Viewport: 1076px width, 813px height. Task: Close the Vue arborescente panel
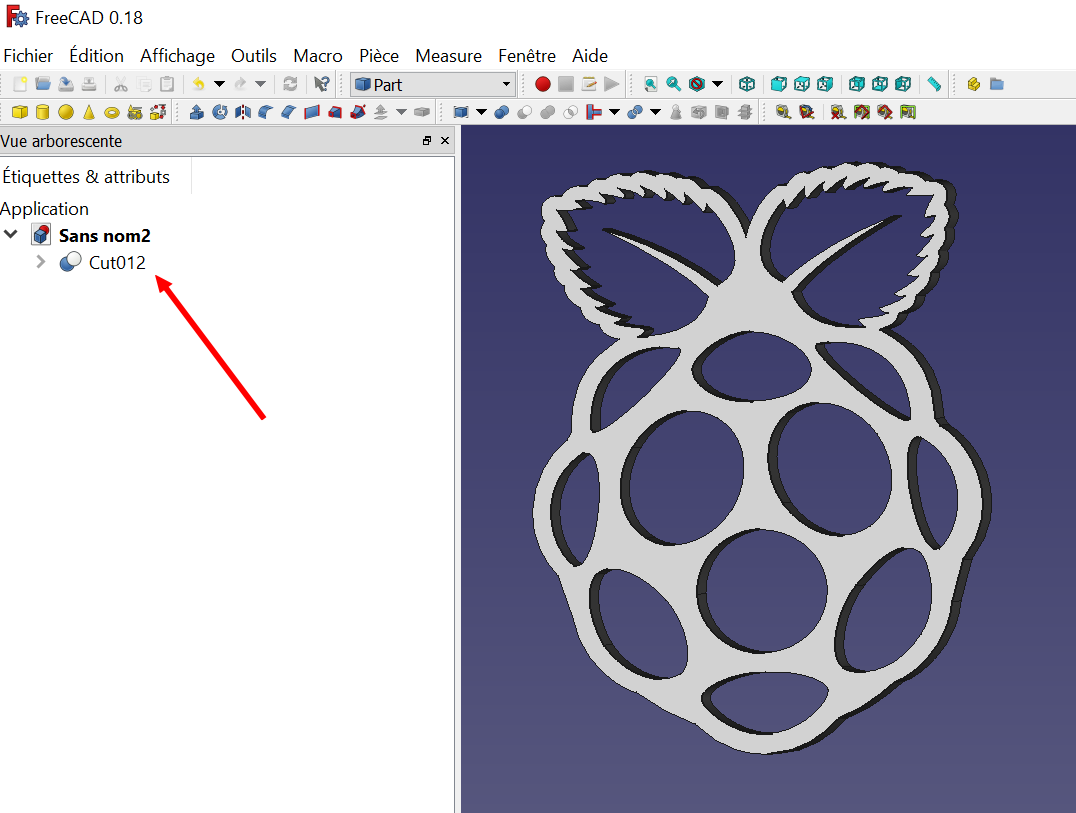pos(445,141)
